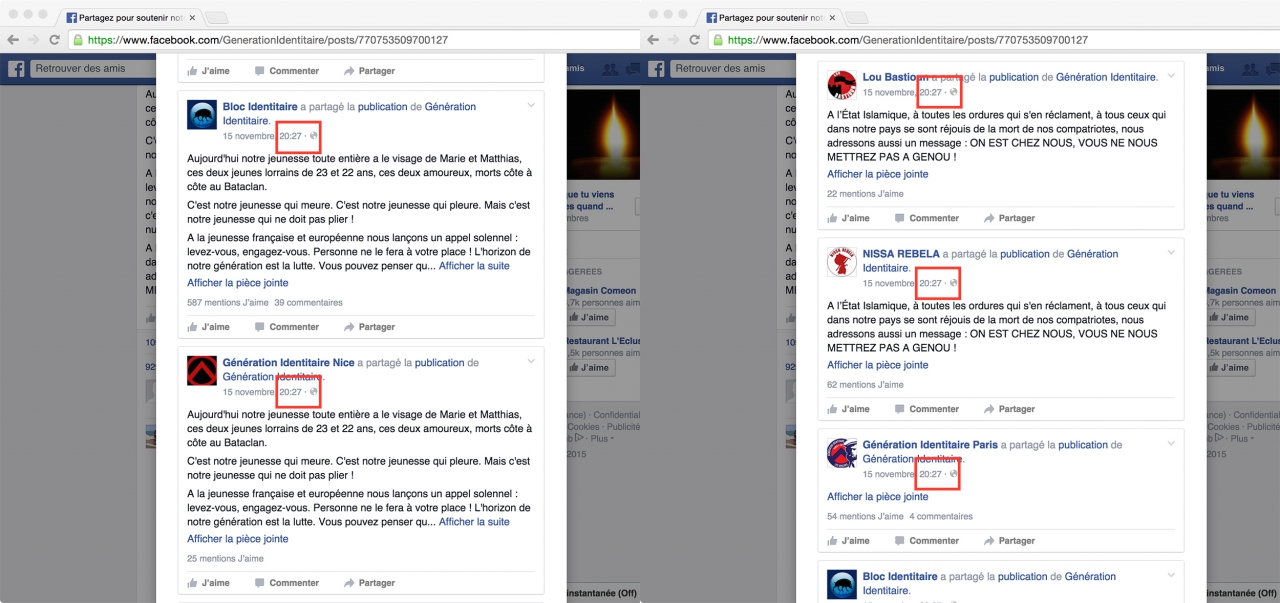Open the options chevron on Lou Bastioun's post

tap(1171, 77)
